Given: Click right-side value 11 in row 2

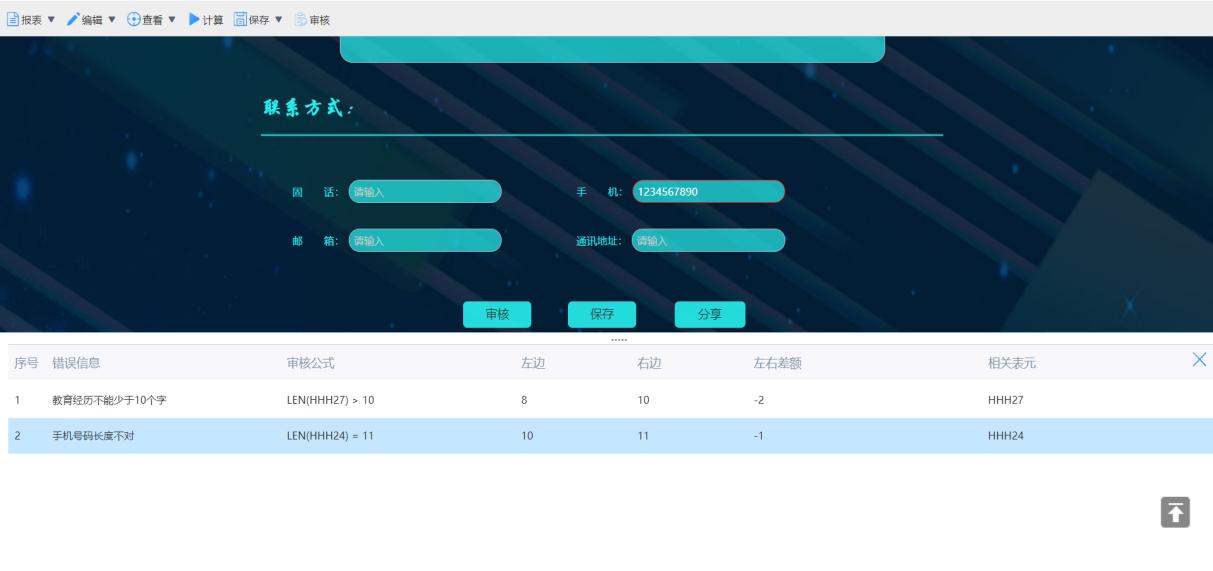Looking at the screenshot, I should 643,436.
